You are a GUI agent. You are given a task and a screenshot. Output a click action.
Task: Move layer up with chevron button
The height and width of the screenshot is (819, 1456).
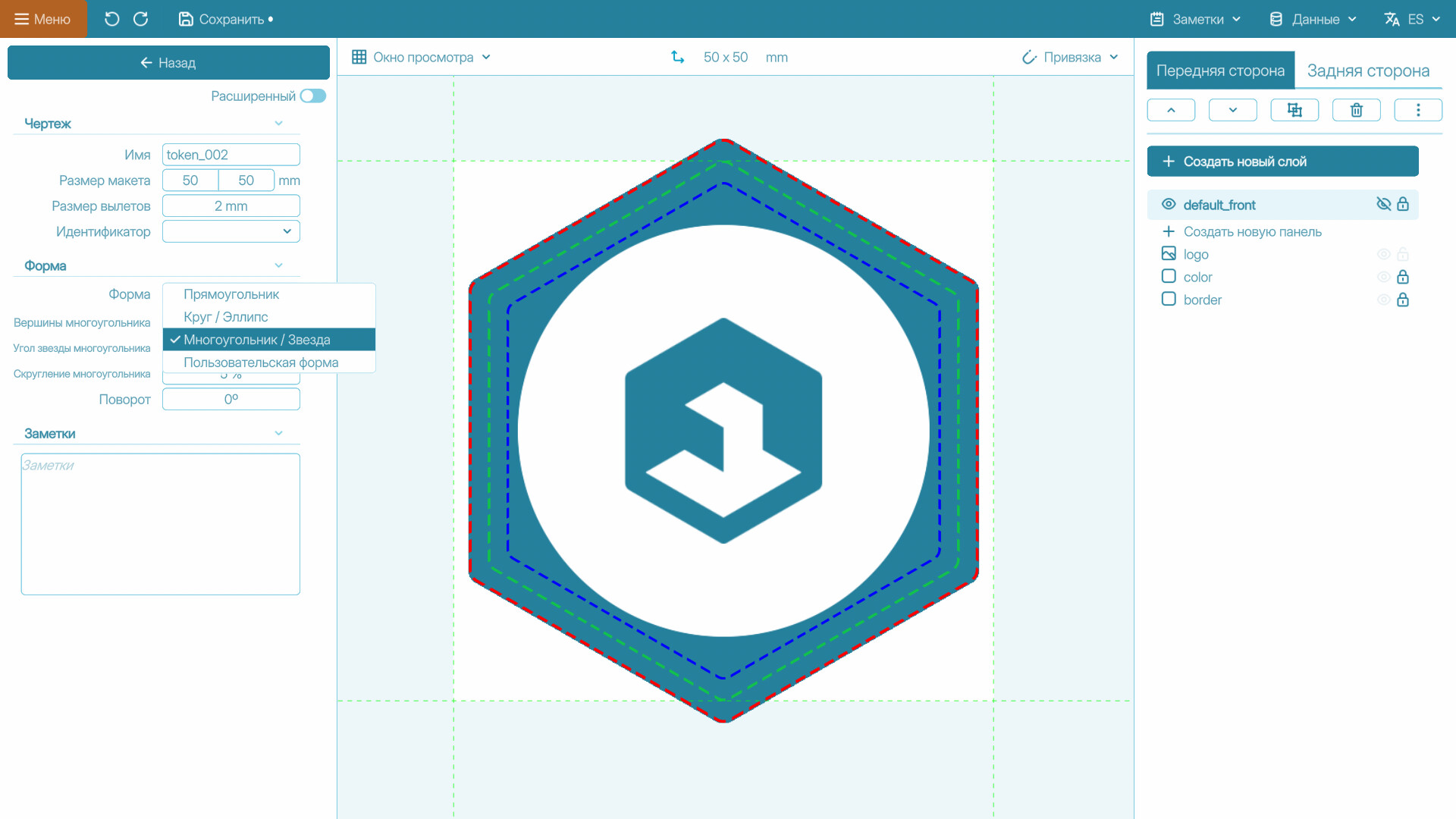pos(1171,110)
